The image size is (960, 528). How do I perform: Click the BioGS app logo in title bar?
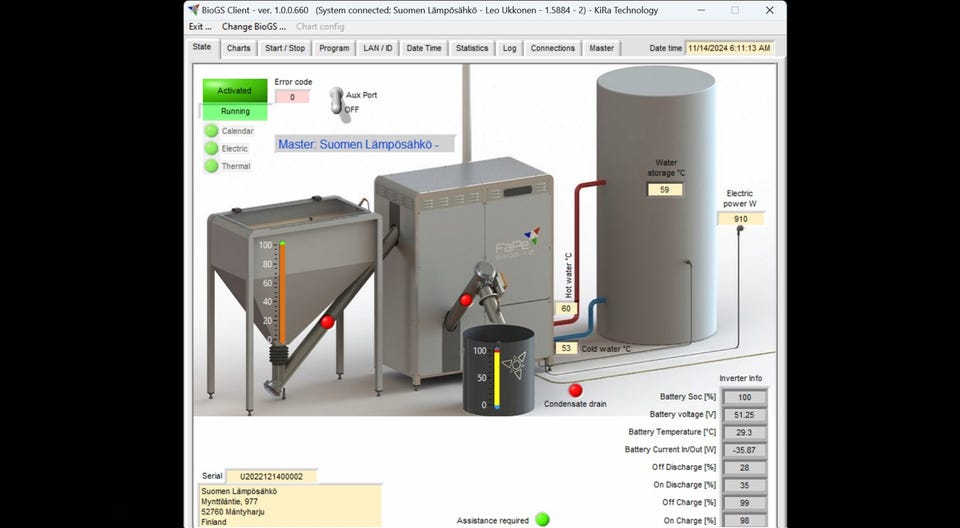click(x=193, y=10)
